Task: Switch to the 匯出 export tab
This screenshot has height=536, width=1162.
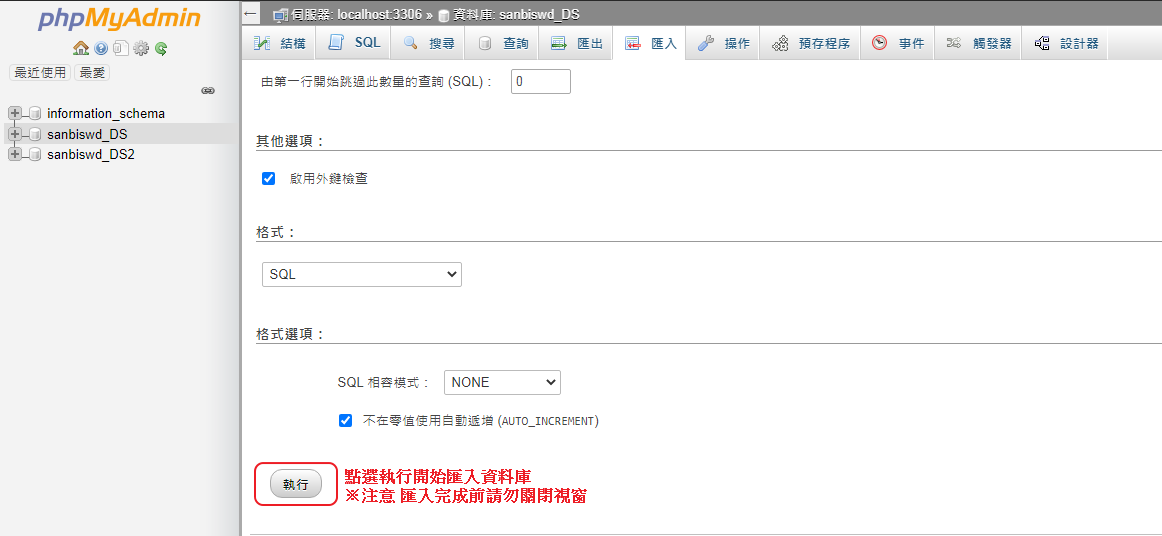Action: point(577,43)
